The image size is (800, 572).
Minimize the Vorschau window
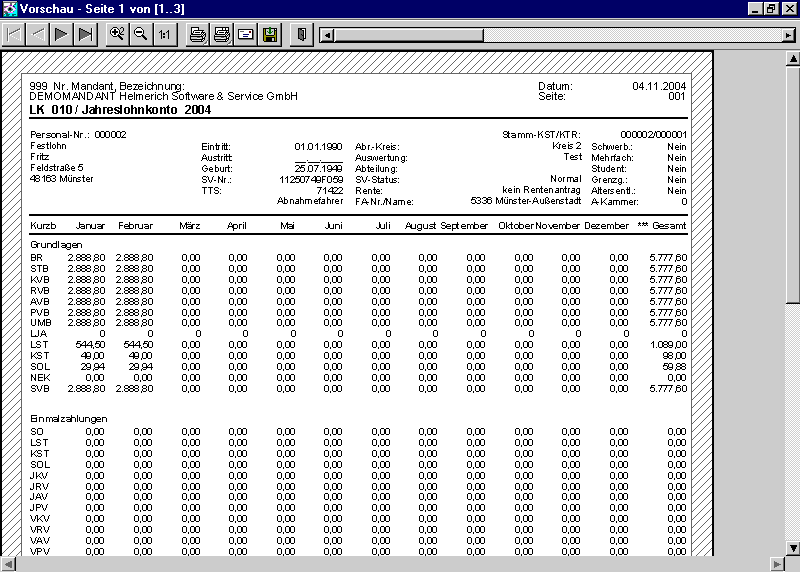click(x=756, y=9)
